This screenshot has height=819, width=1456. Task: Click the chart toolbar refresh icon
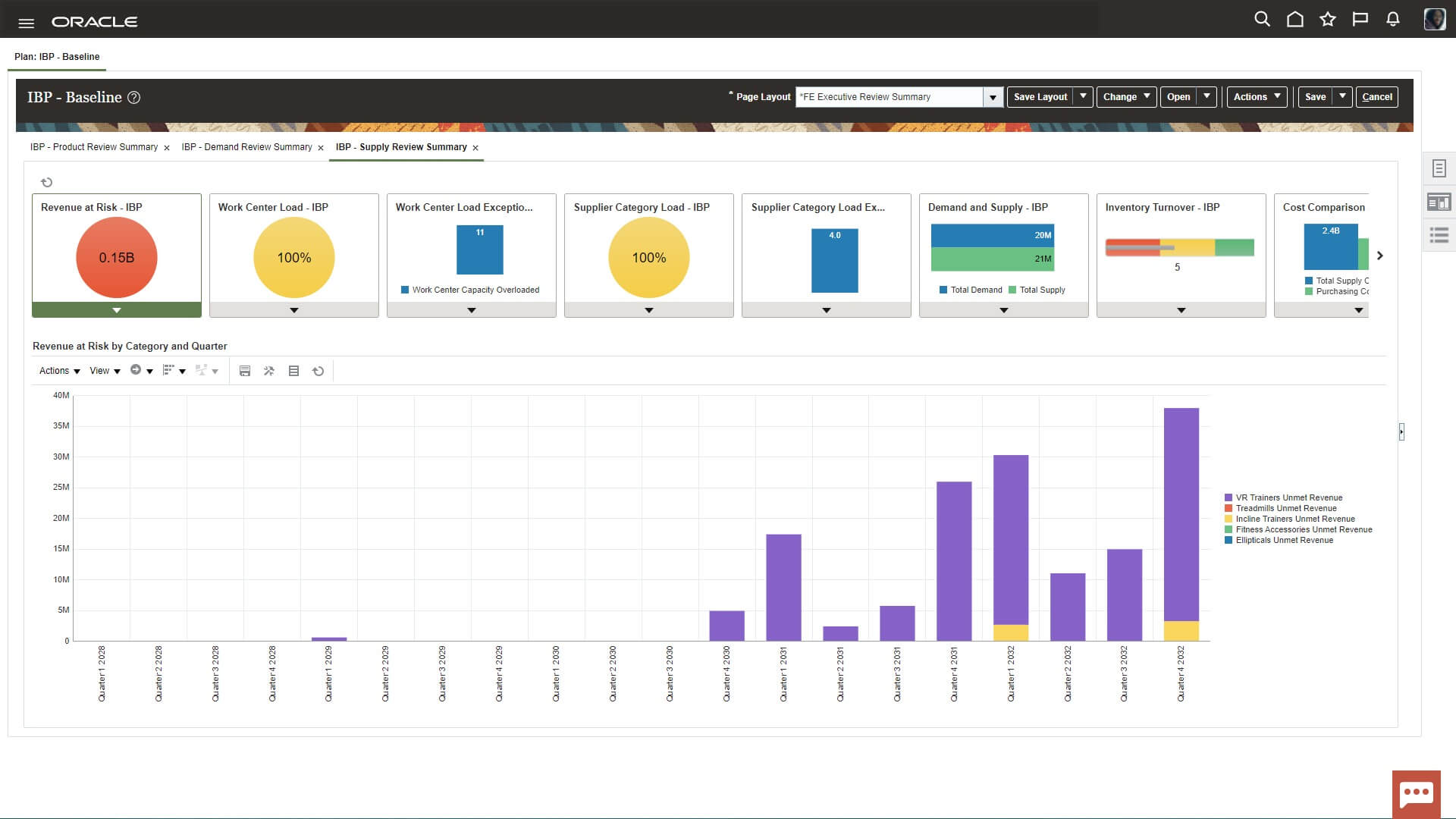(318, 371)
